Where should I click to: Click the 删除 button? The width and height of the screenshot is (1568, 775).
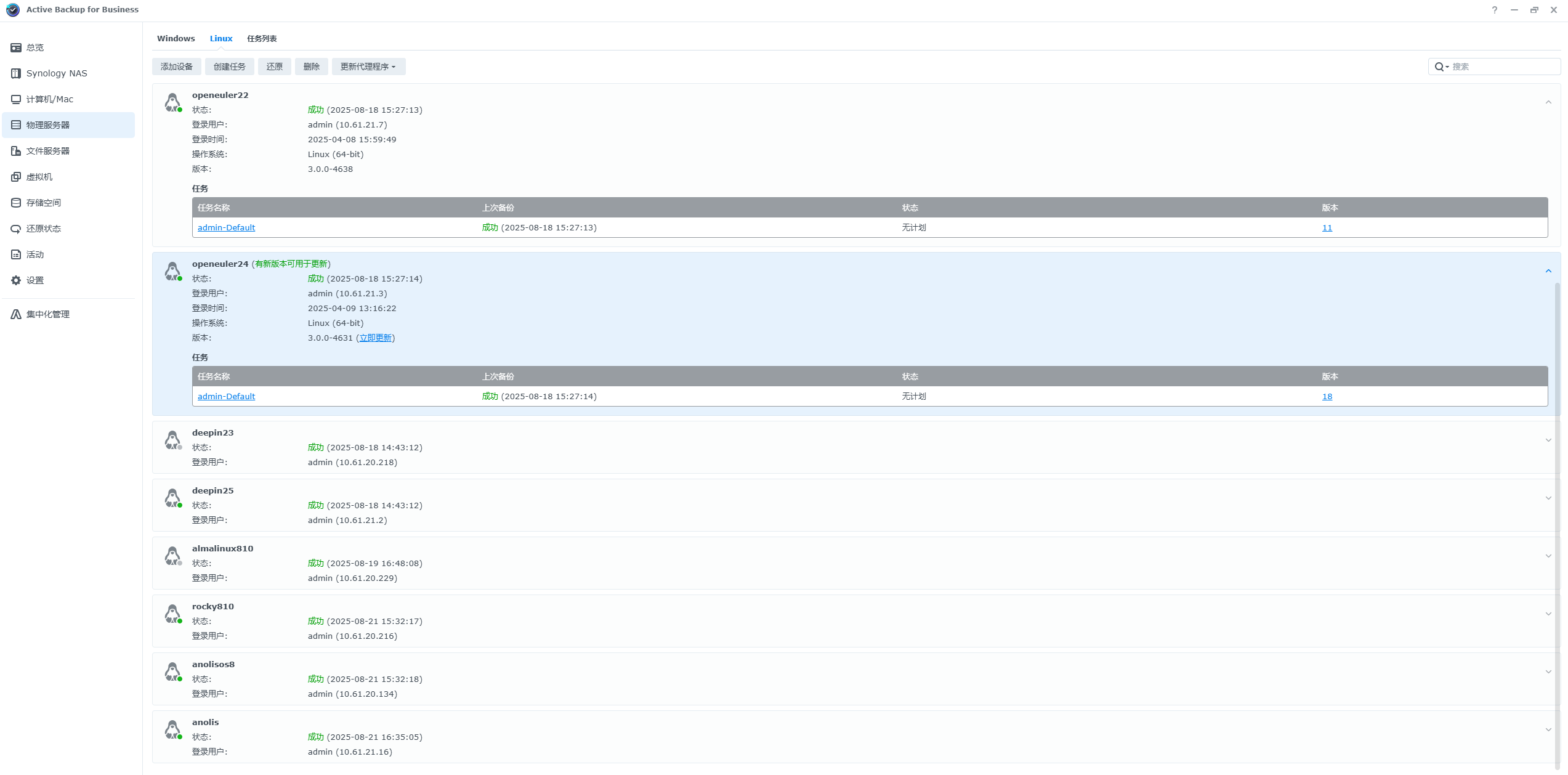click(312, 67)
